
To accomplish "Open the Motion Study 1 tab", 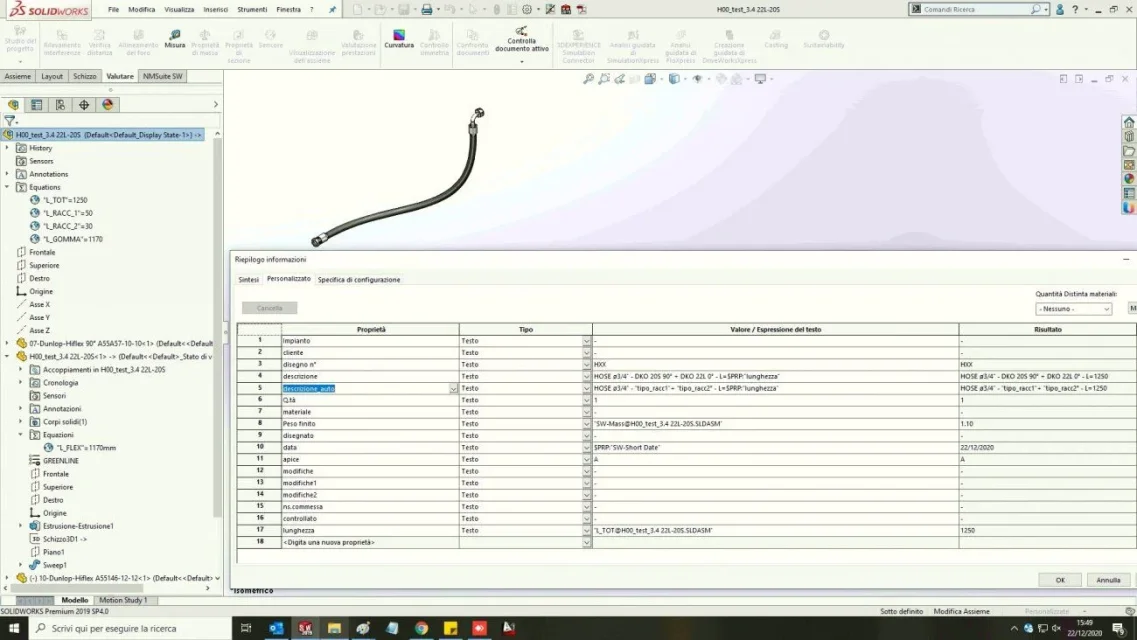I will (x=123, y=600).
